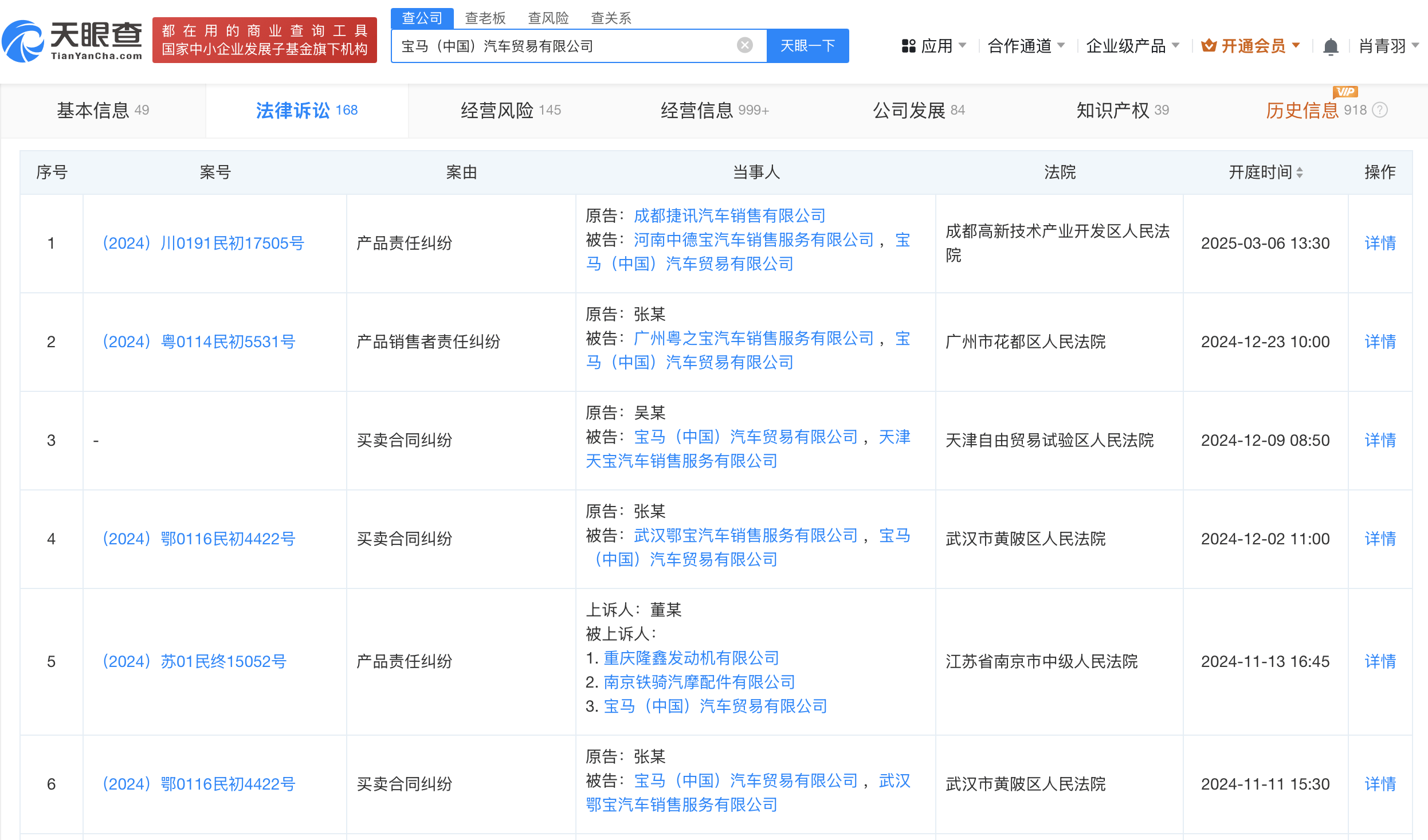Open case (2024)苏01民终15052号
This screenshot has width=1428, height=840.
point(194,661)
